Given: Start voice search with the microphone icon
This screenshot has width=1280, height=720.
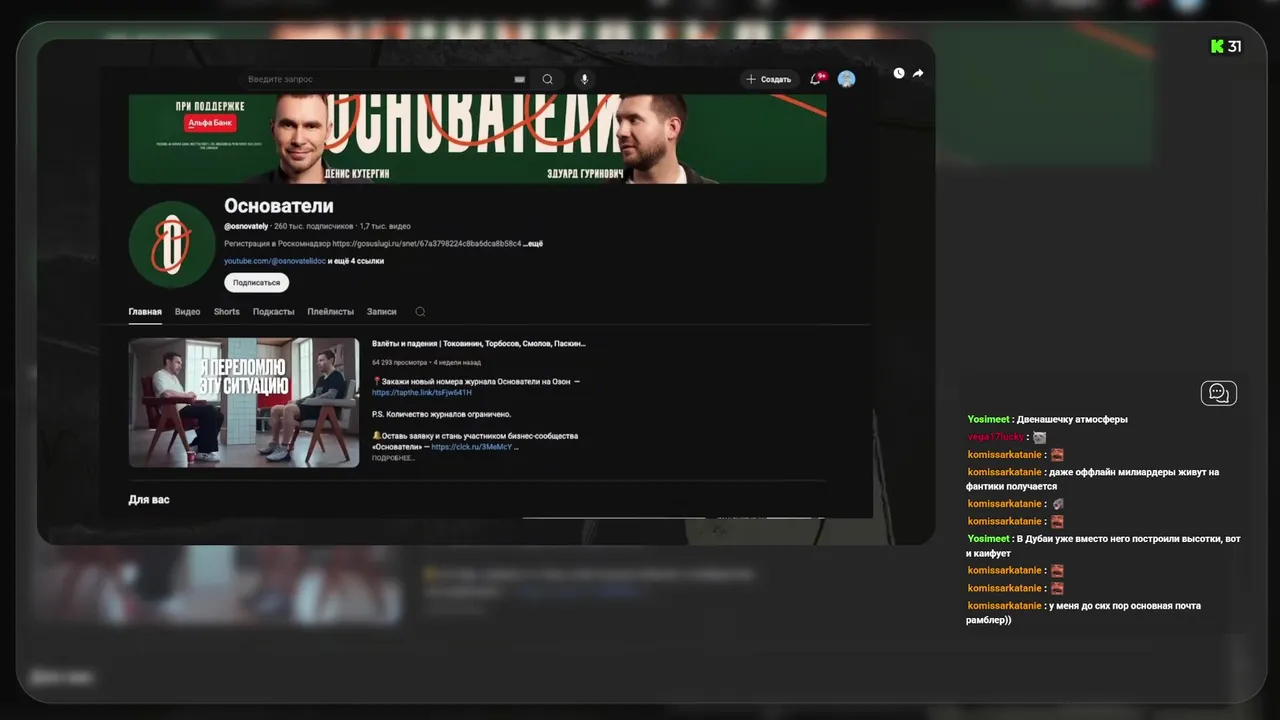Looking at the screenshot, I should click(585, 79).
